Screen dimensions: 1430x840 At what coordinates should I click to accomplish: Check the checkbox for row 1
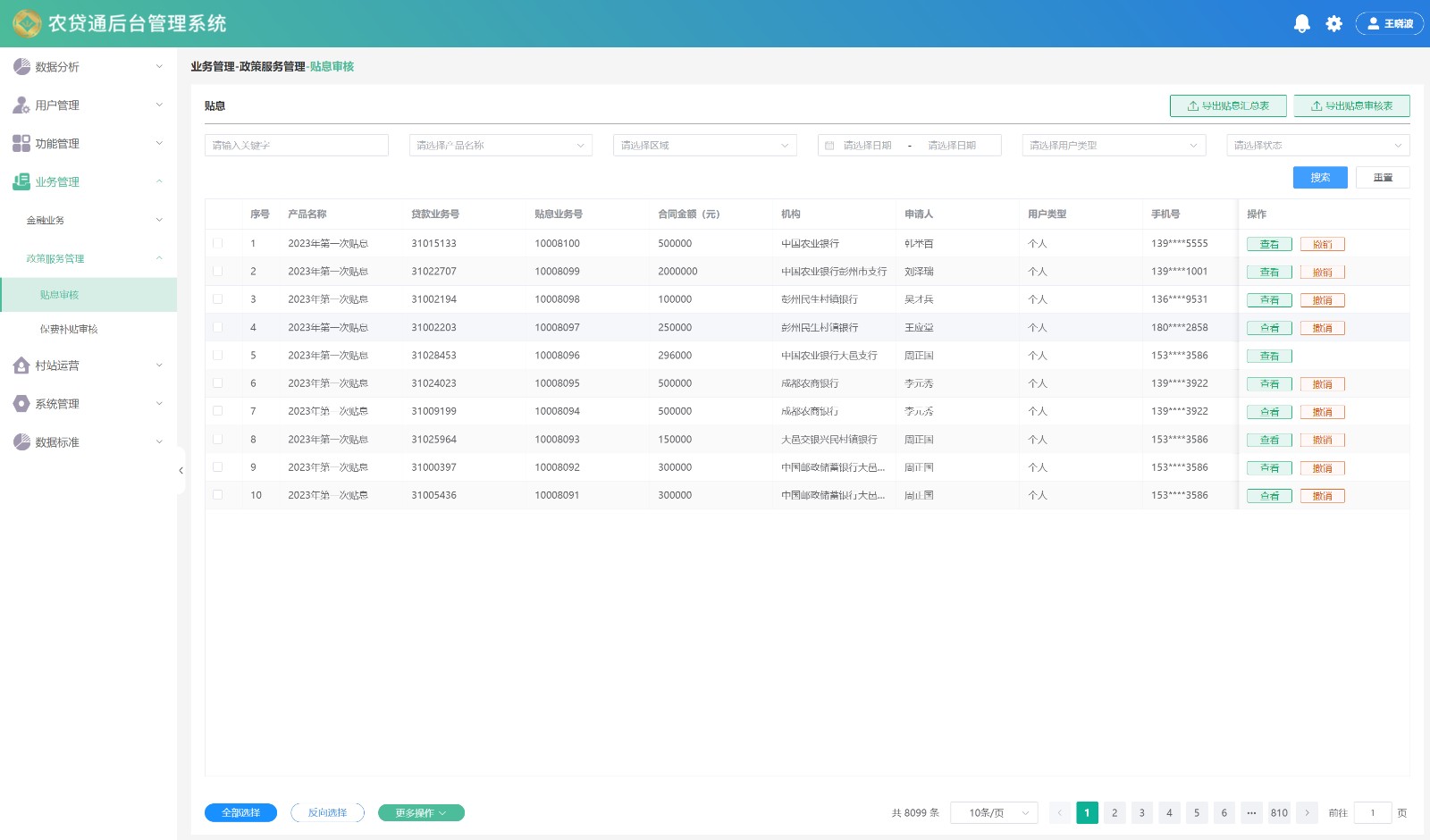[218, 243]
